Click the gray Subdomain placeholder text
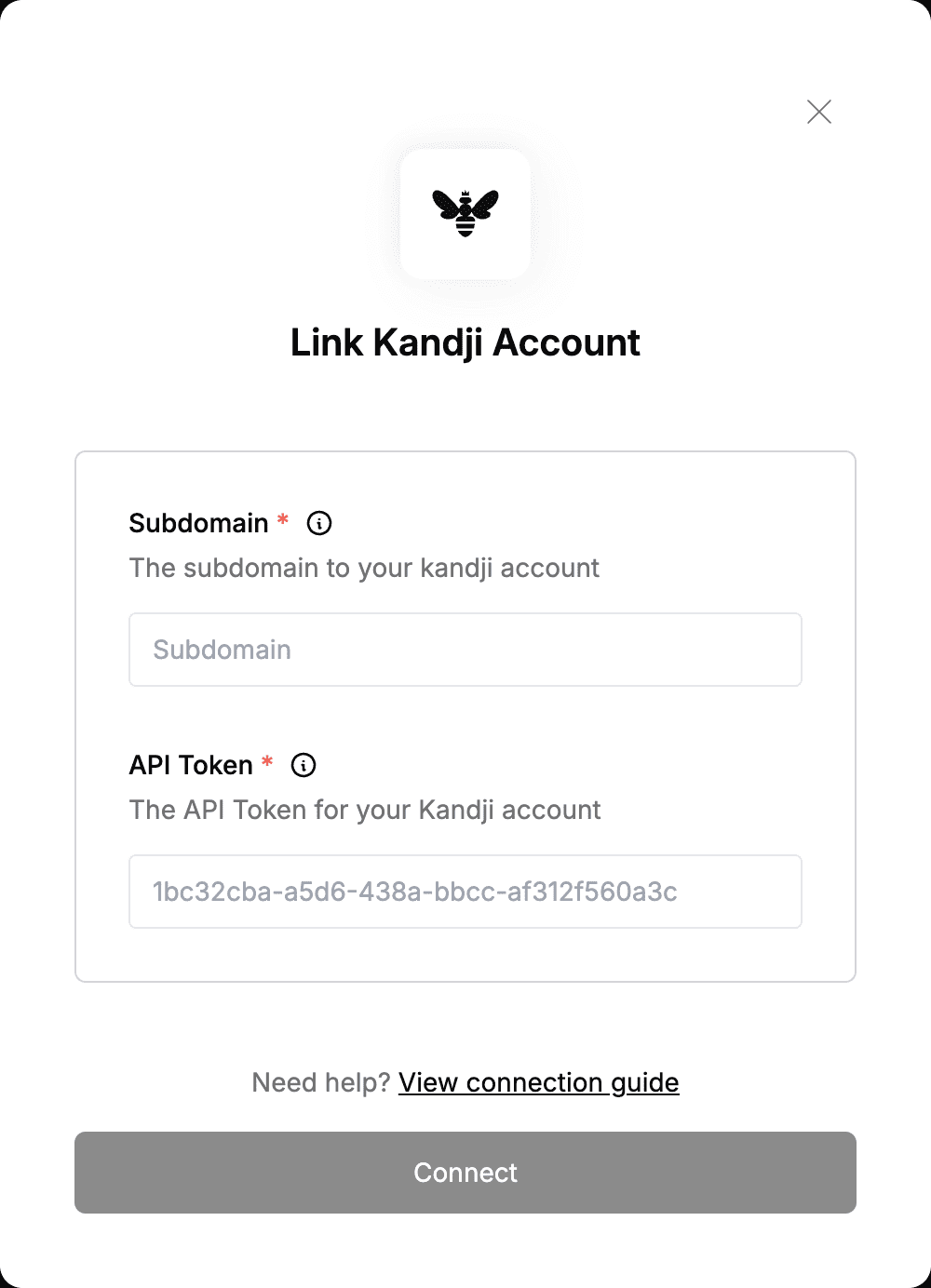This screenshot has height=1288, width=931. (222, 650)
